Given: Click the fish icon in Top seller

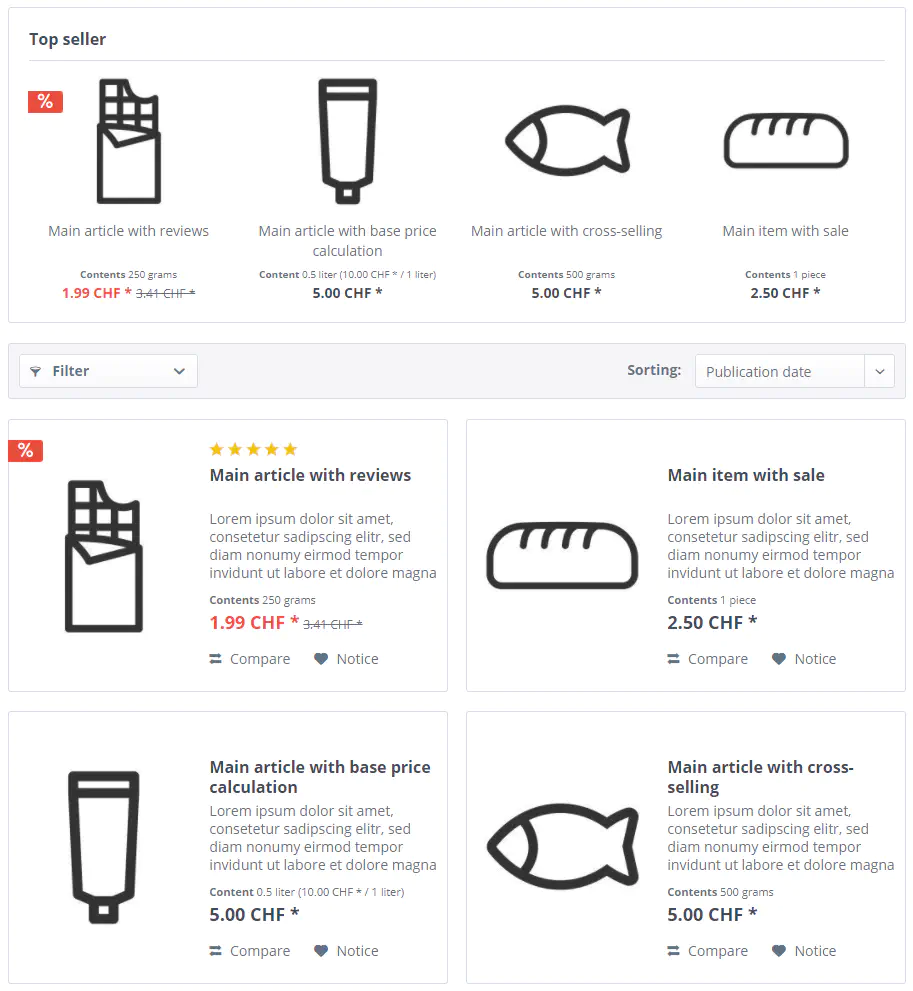Looking at the screenshot, I should pos(567,141).
